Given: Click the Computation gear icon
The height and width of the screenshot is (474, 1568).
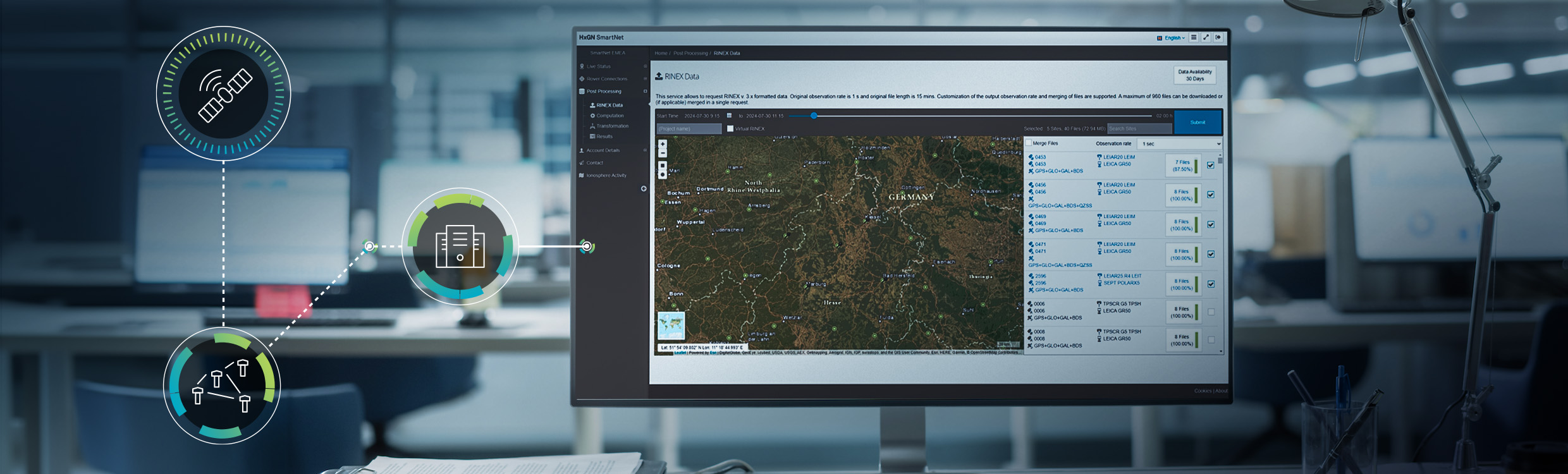Looking at the screenshot, I should click(592, 116).
